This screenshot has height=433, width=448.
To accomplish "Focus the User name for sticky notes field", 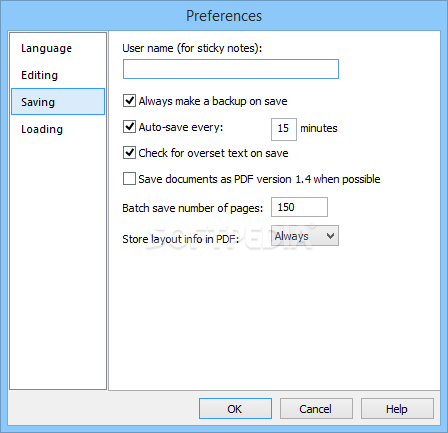I will pos(231,69).
